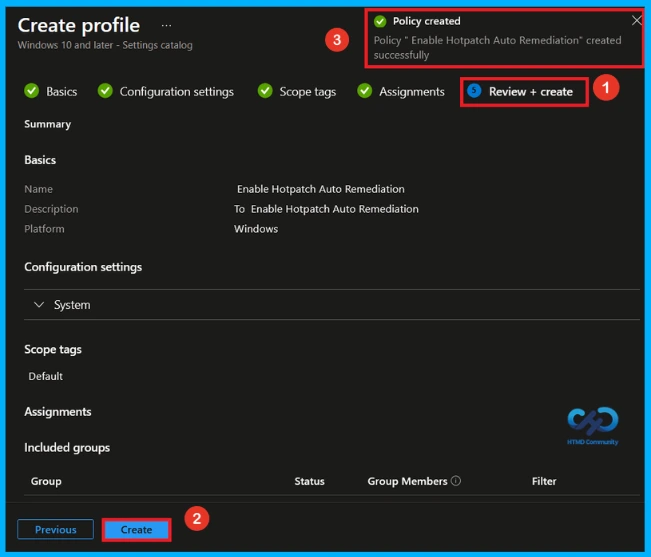Dismiss the Policy created notification
The image size is (651, 557).
[636, 20]
